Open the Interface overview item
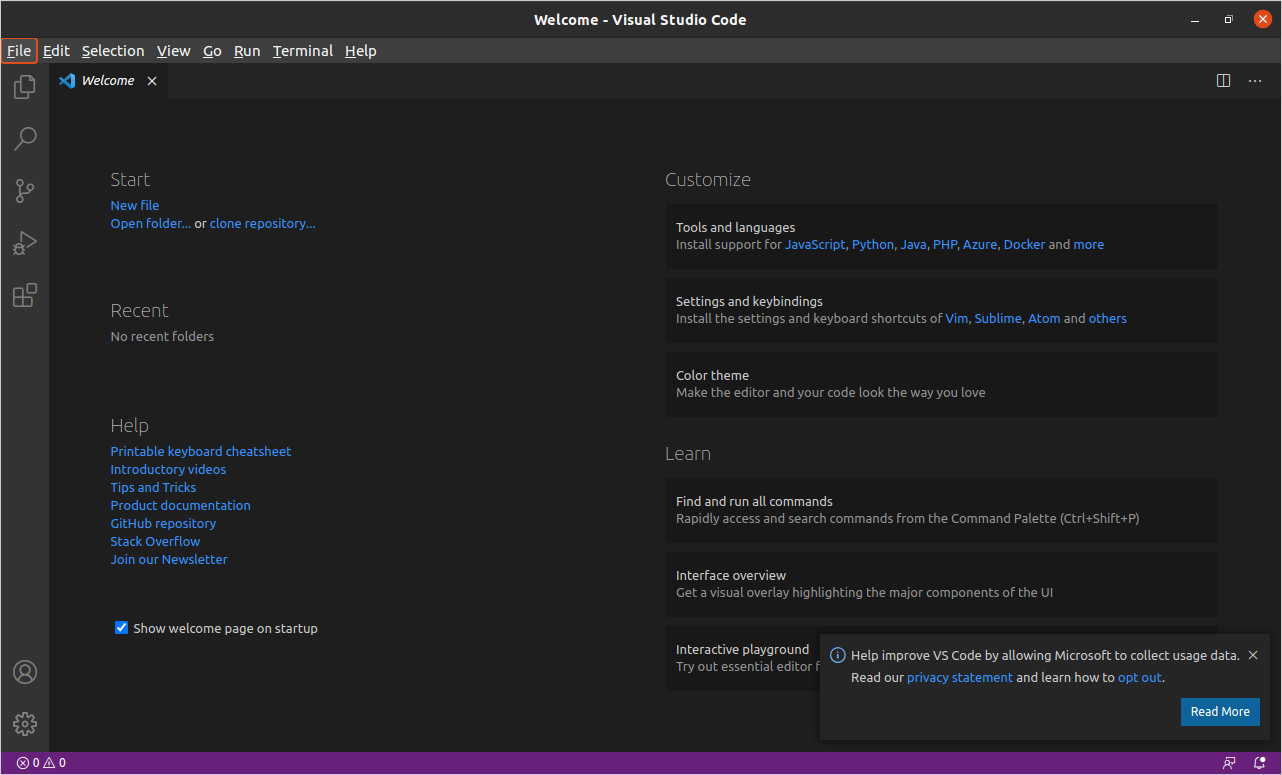 [x=942, y=584]
